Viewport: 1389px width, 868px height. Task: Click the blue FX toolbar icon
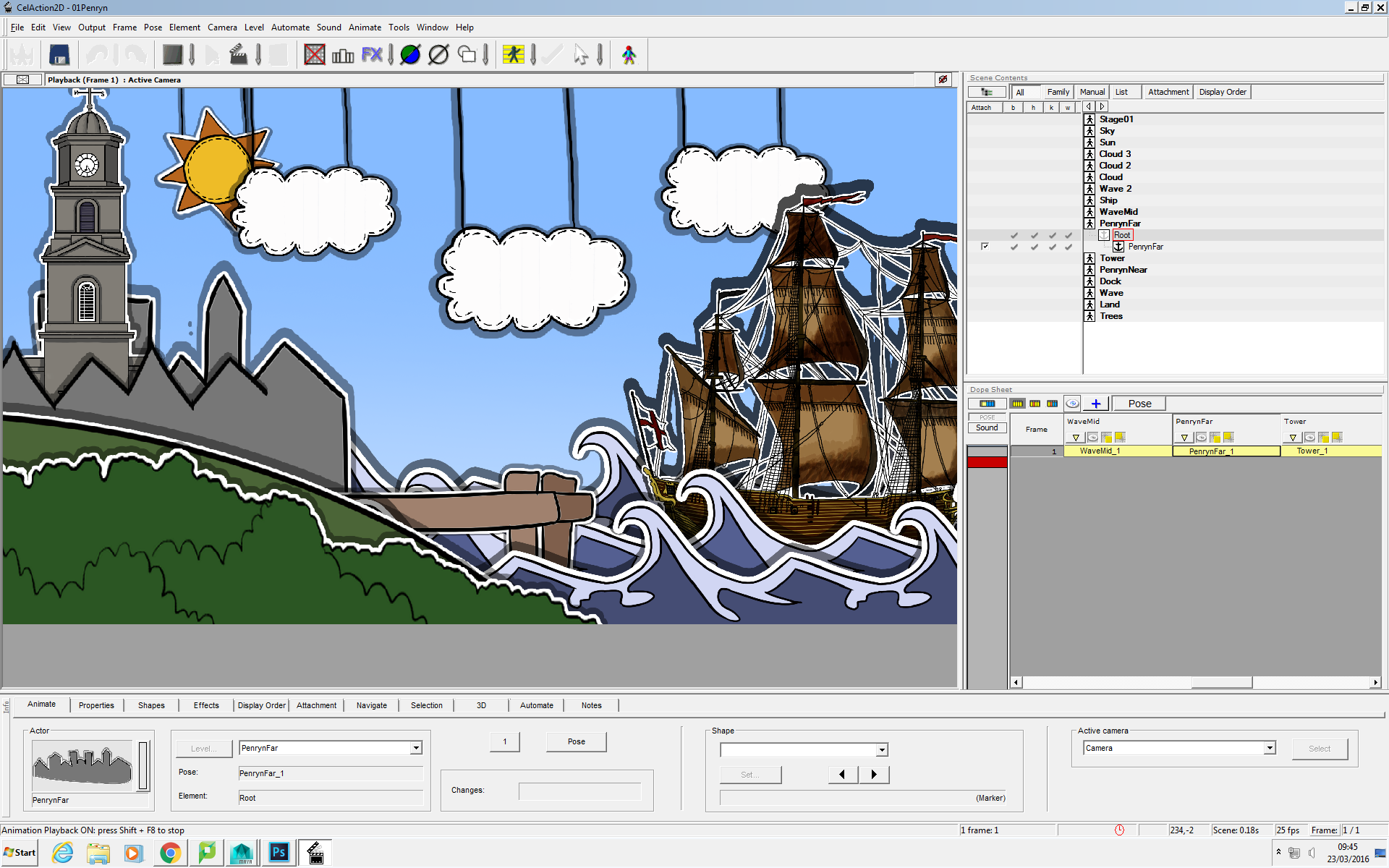pos(372,55)
